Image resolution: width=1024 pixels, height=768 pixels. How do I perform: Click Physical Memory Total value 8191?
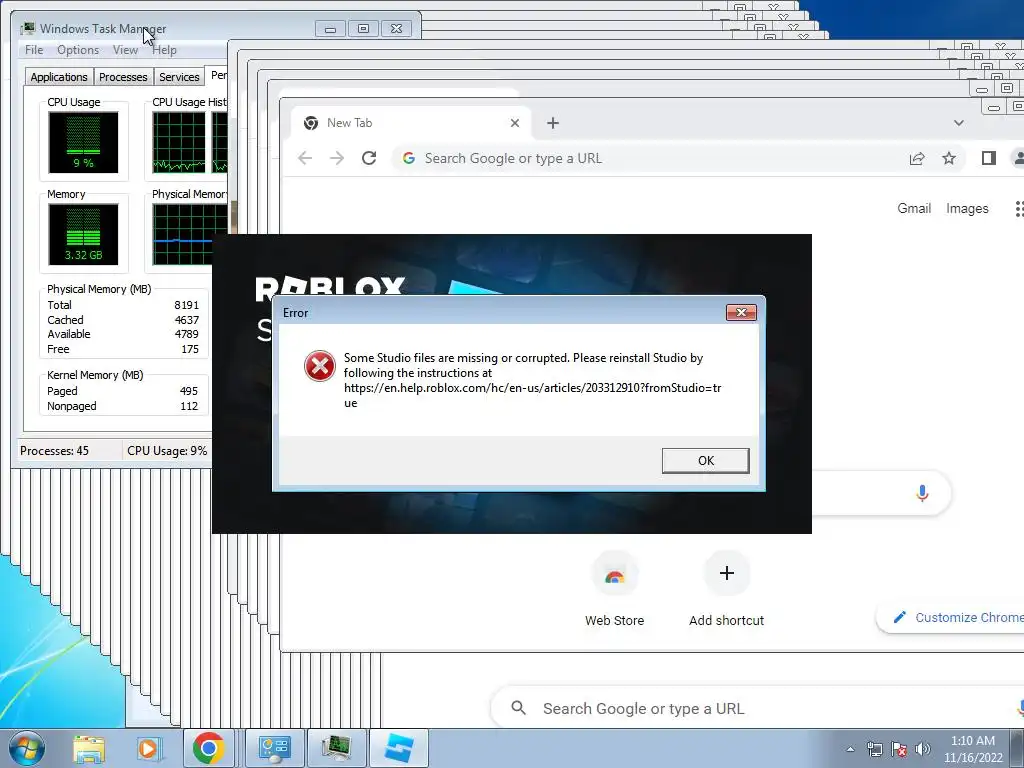coord(186,305)
